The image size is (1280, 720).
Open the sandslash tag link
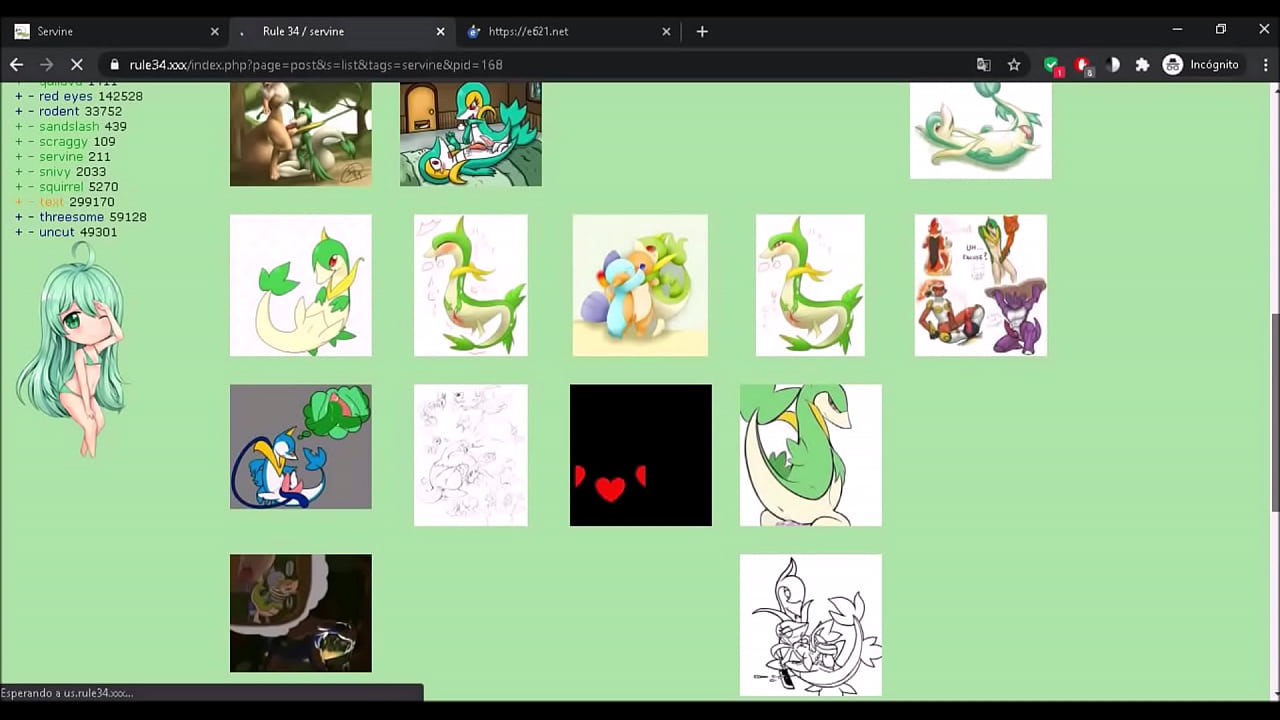pyautogui.click(x=69, y=127)
